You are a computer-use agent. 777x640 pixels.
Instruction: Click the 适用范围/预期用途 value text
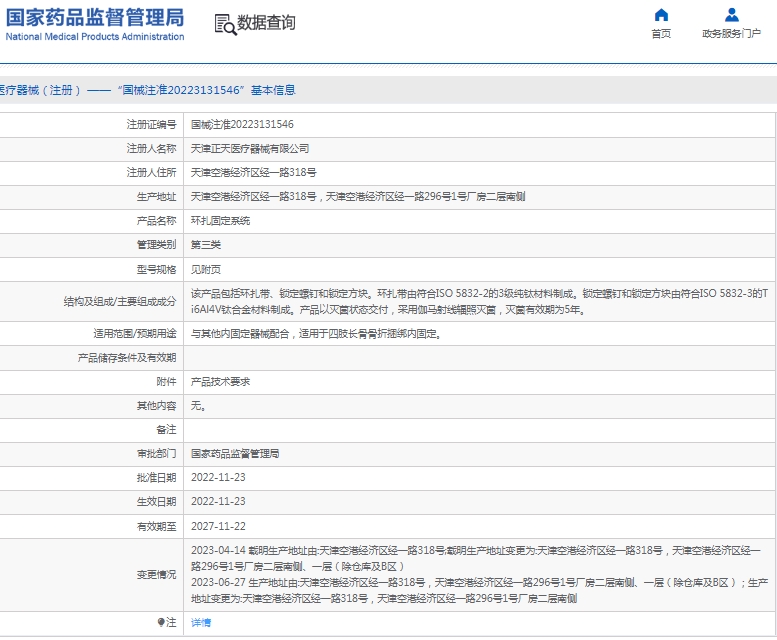[x=316, y=334]
